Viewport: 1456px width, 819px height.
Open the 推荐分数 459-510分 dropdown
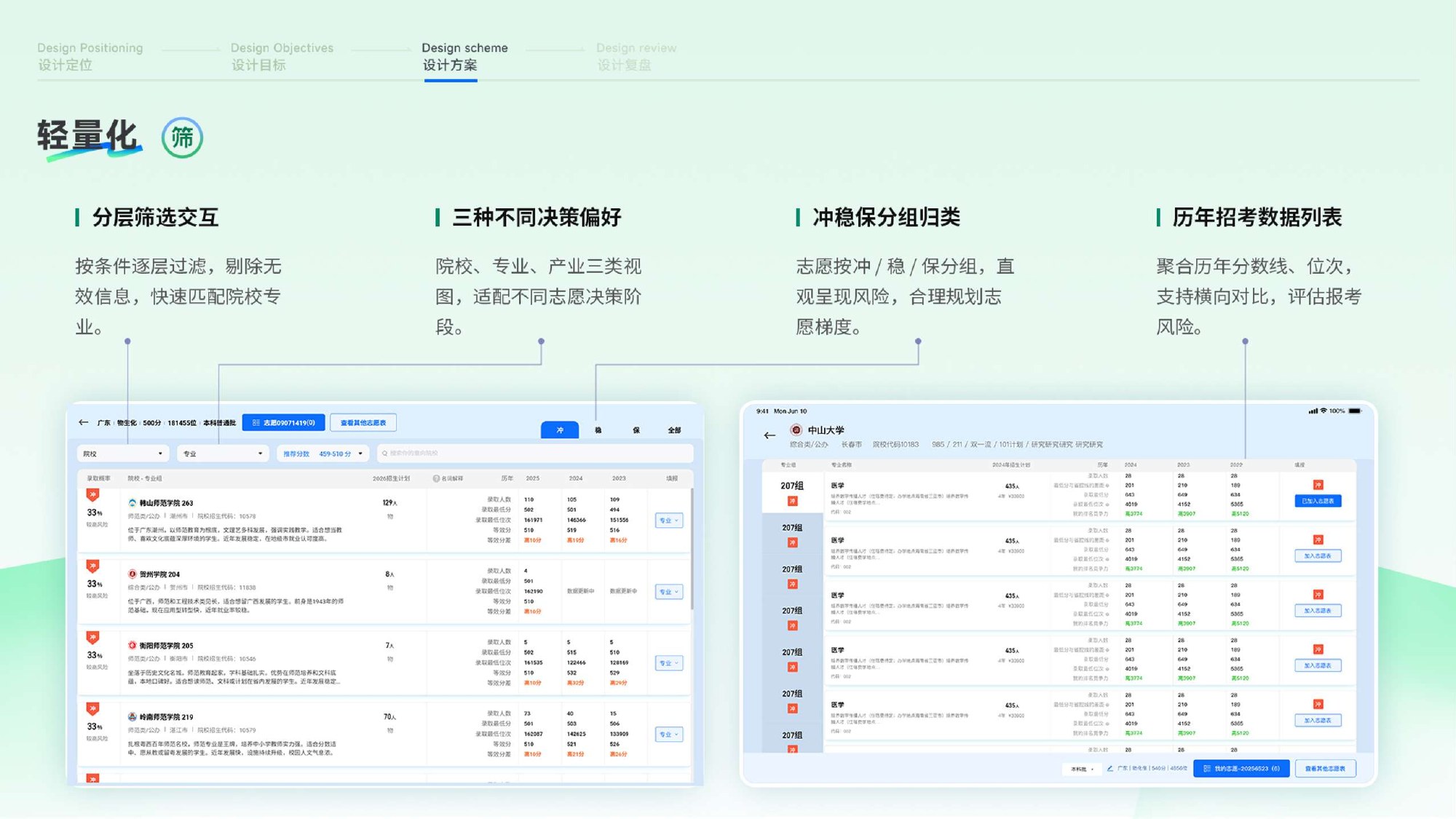[x=323, y=453]
